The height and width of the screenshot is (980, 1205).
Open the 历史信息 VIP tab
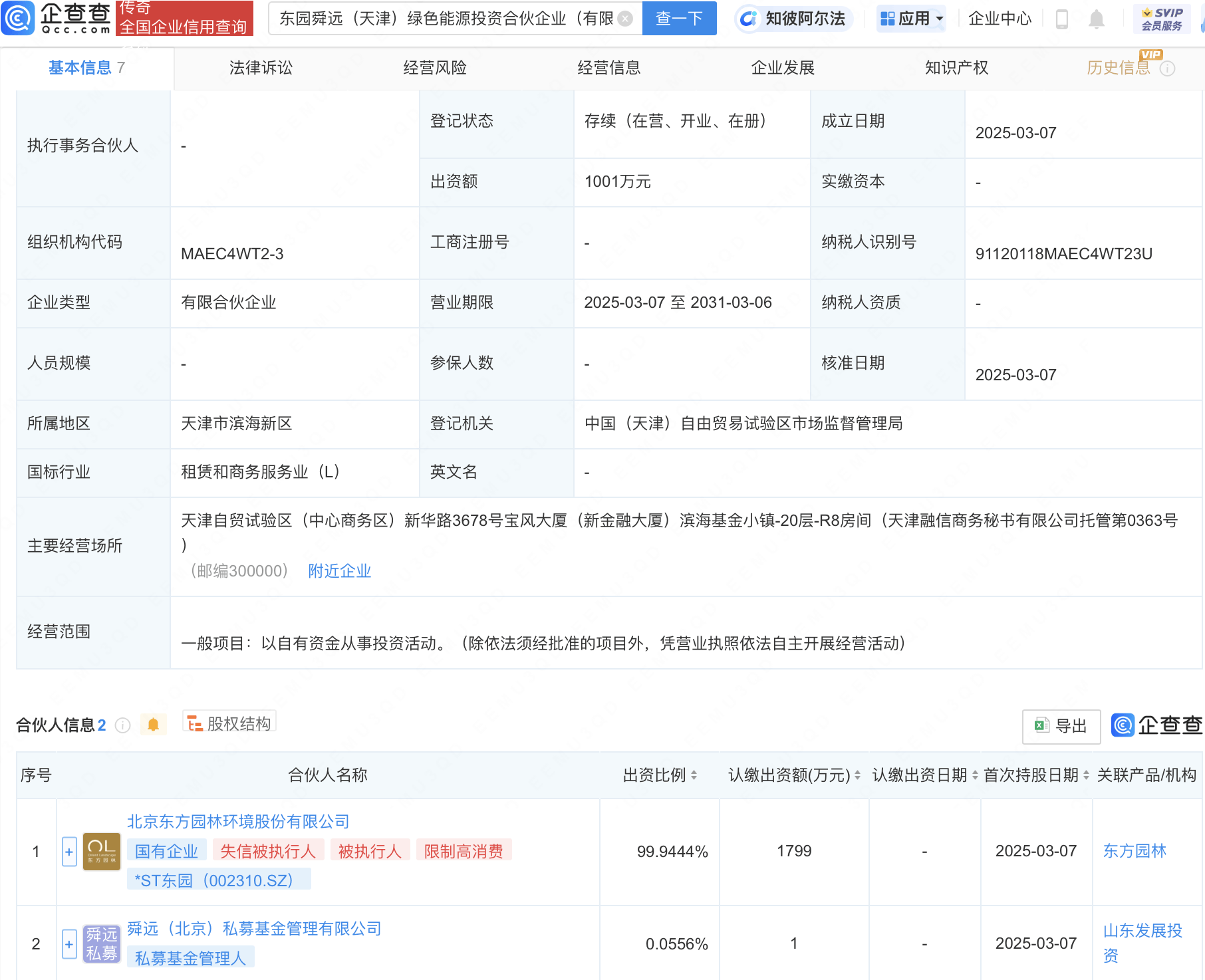(x=1119, y=68)
